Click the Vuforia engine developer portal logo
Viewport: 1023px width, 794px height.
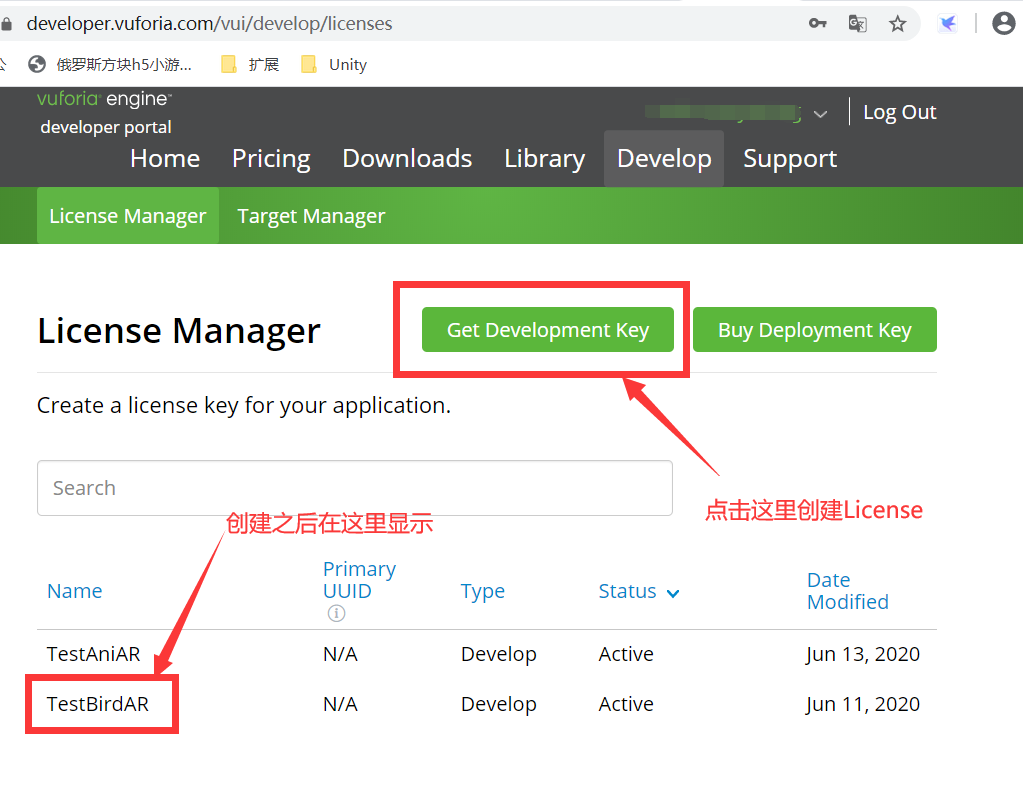[x=105, y=112]
